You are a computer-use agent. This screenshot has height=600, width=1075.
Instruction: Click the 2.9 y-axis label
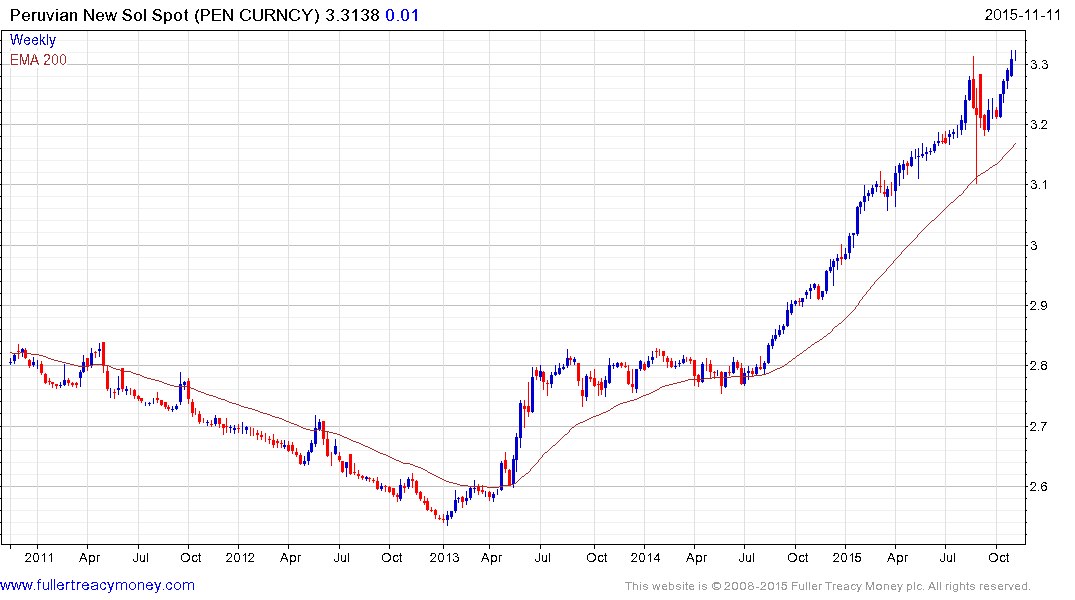coord(1039,305)
